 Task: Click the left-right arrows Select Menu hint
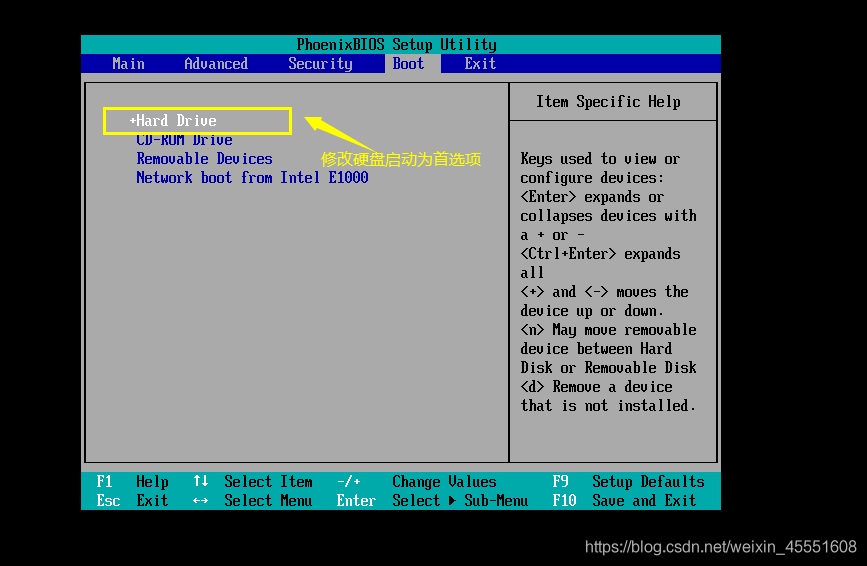click(252, 501)
